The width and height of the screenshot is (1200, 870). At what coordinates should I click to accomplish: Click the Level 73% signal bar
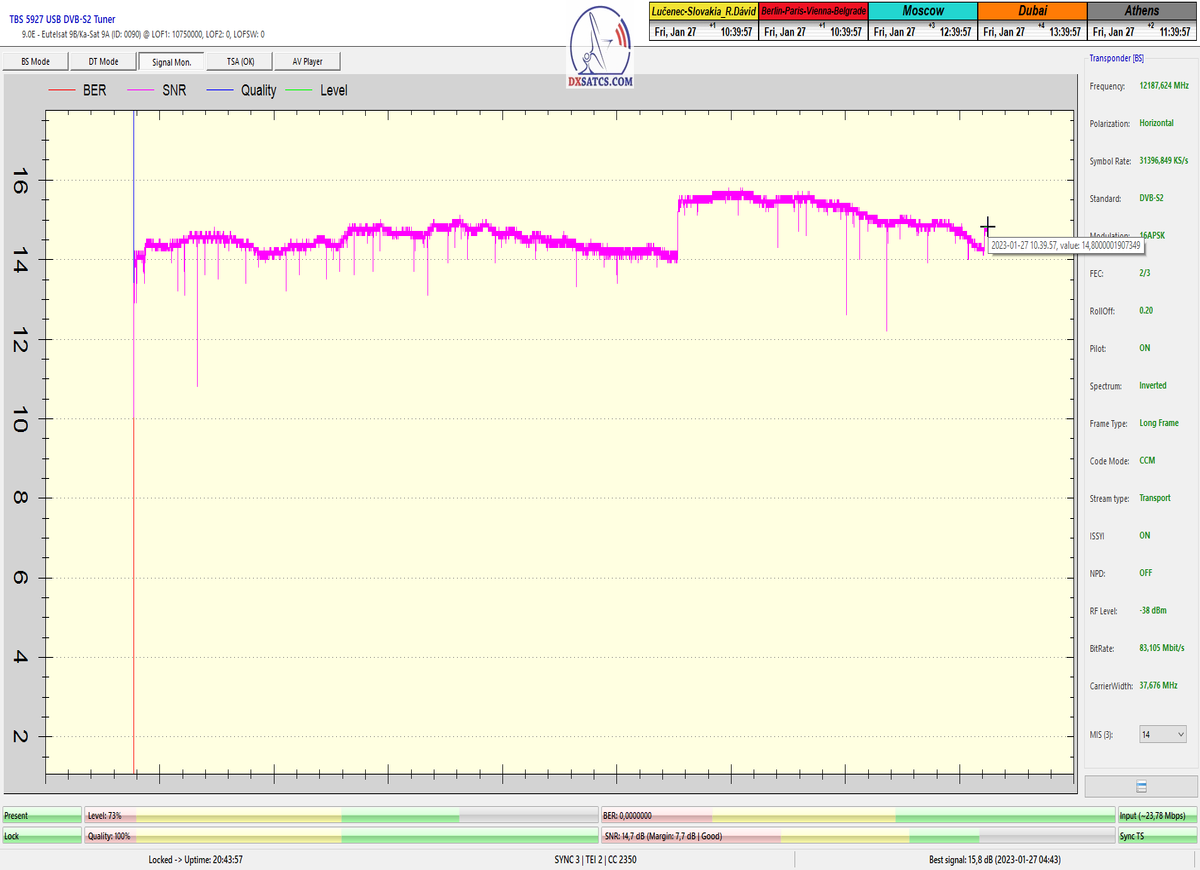tap(340, 816)
